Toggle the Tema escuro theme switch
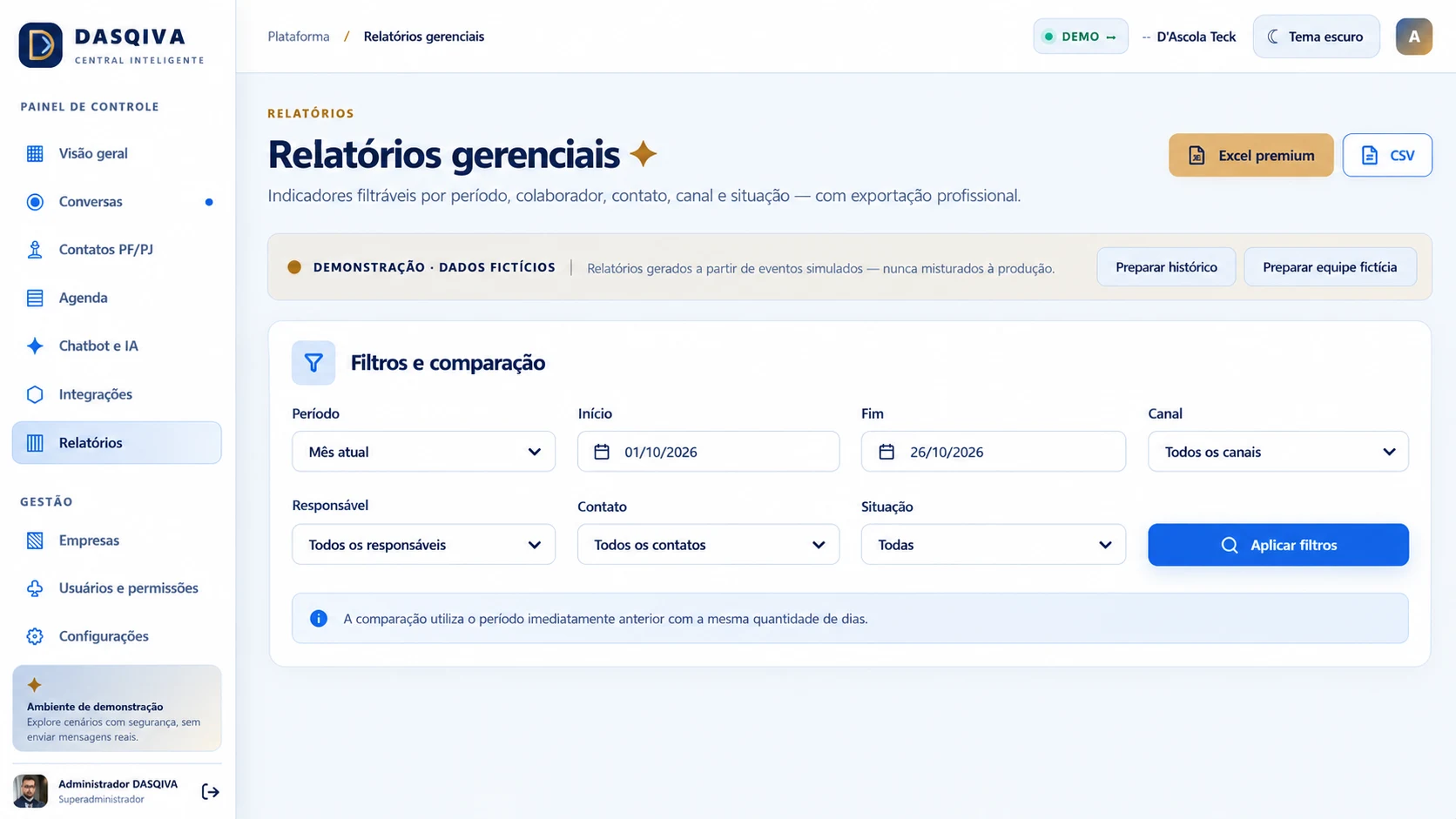 pyautogui.click(x=1316, y=37)
